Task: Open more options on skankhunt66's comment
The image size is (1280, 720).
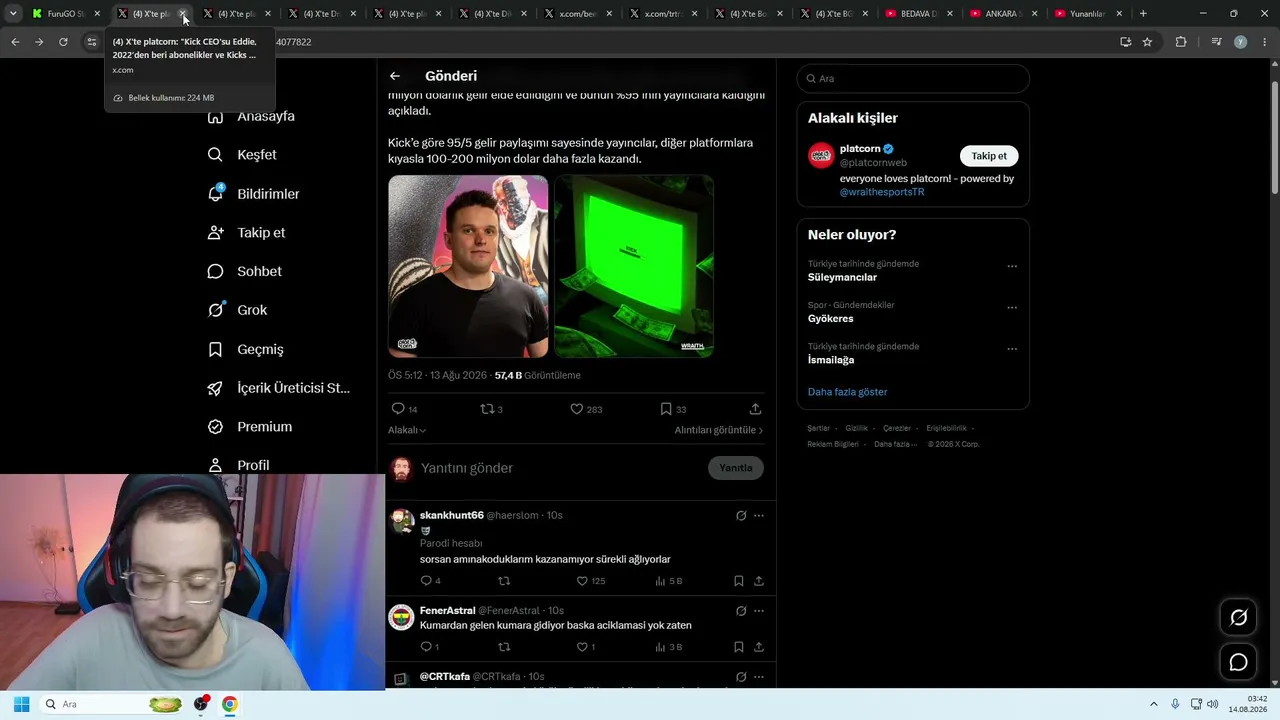Action: (x=759, y=516)
